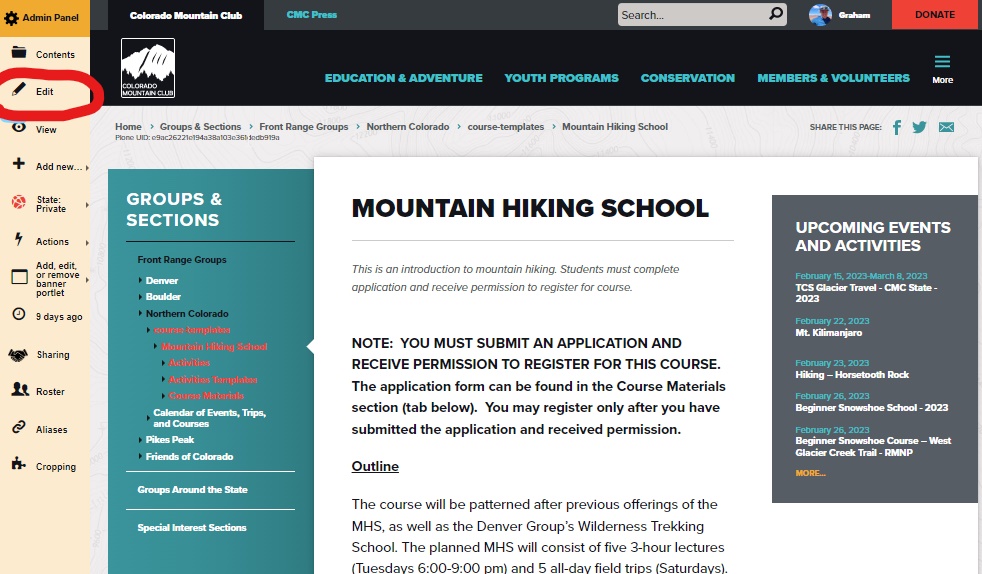Open the Contents menu item
Screen dimensions: 982x574
(55, 55)
